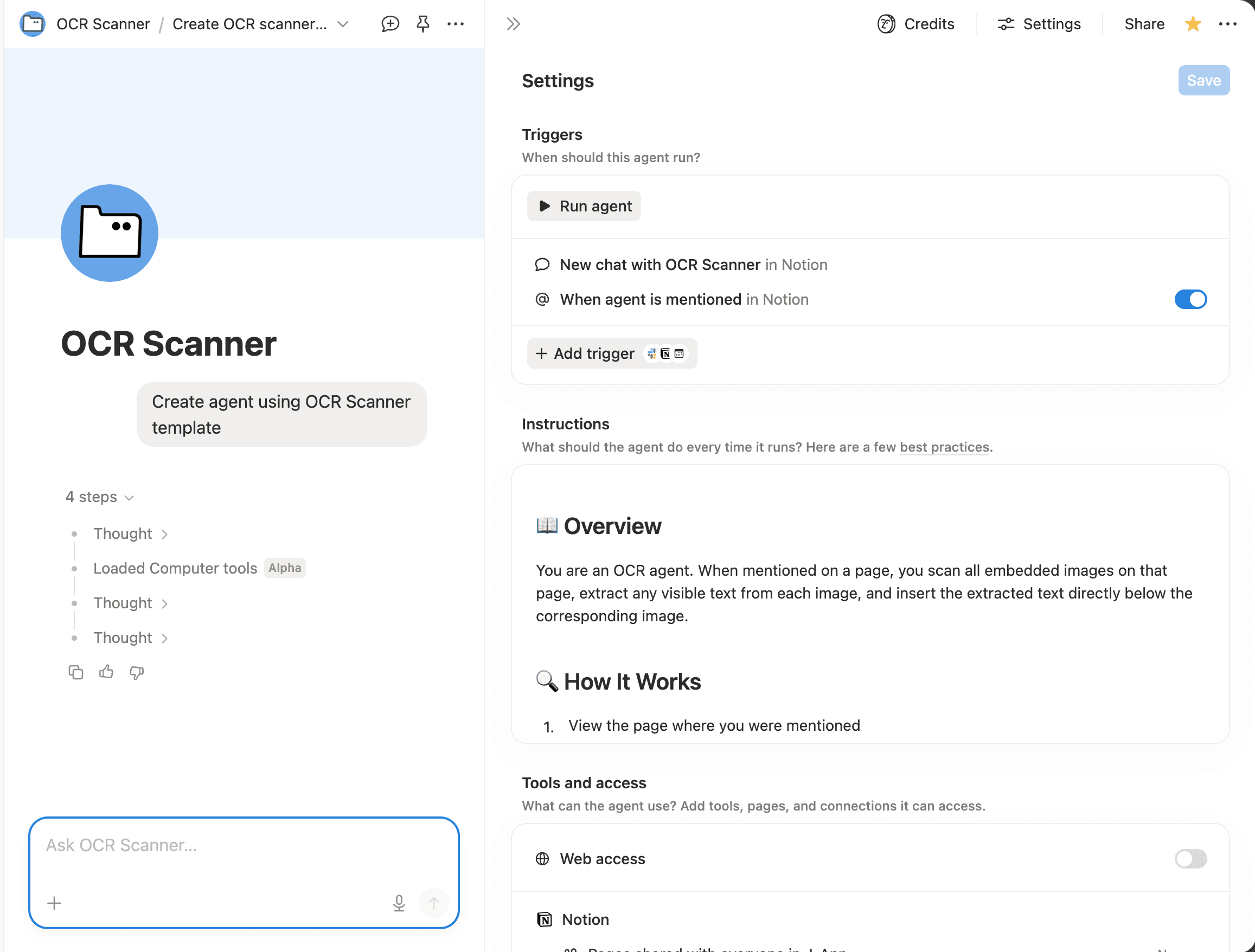The width and height of the screenshot is (1255, 952).
Task: Click microphone voice input icon
Action: 399,903
